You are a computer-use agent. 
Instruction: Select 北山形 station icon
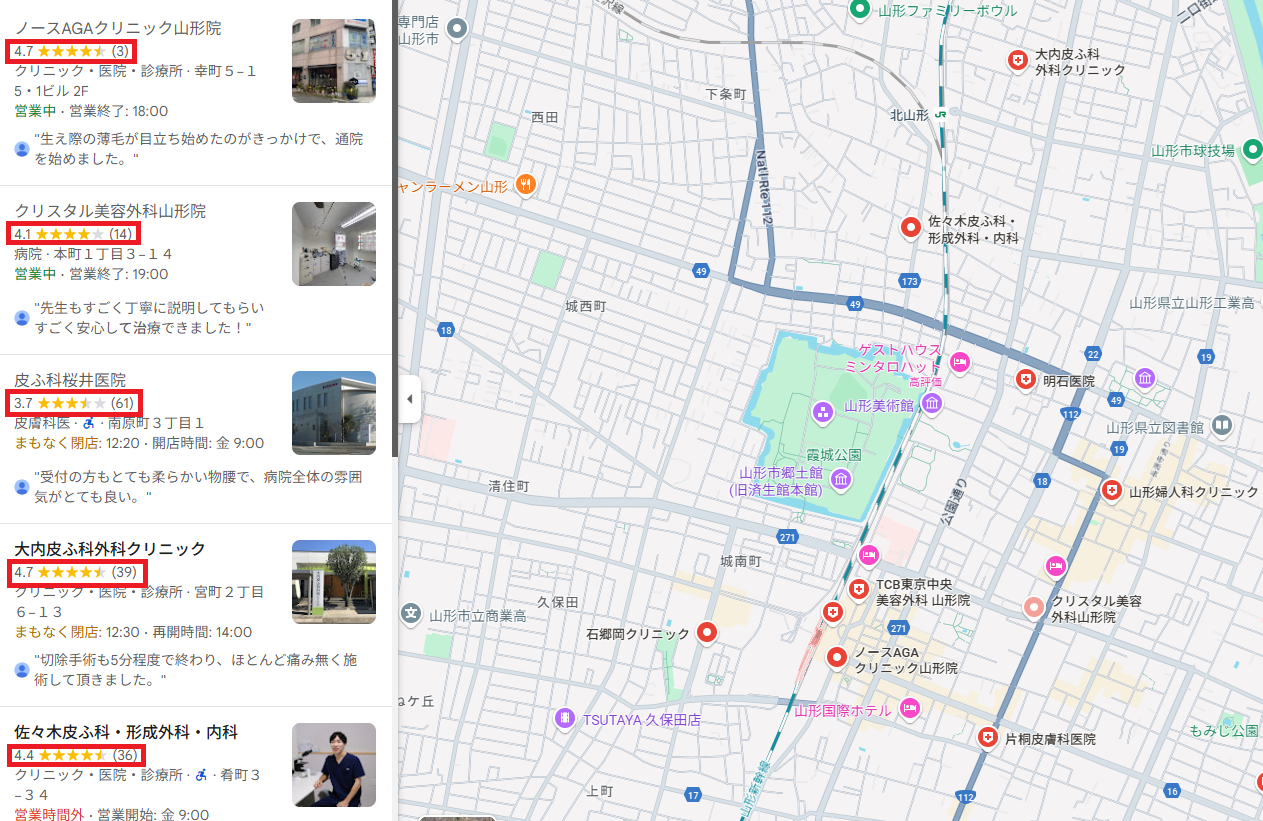coord(941,114)
